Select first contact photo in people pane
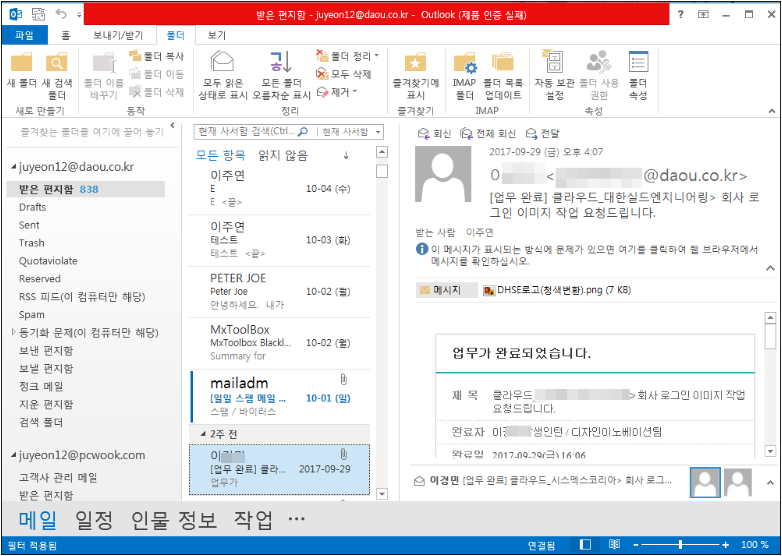This screenshot has height=556, width=782. coord(705,482)
